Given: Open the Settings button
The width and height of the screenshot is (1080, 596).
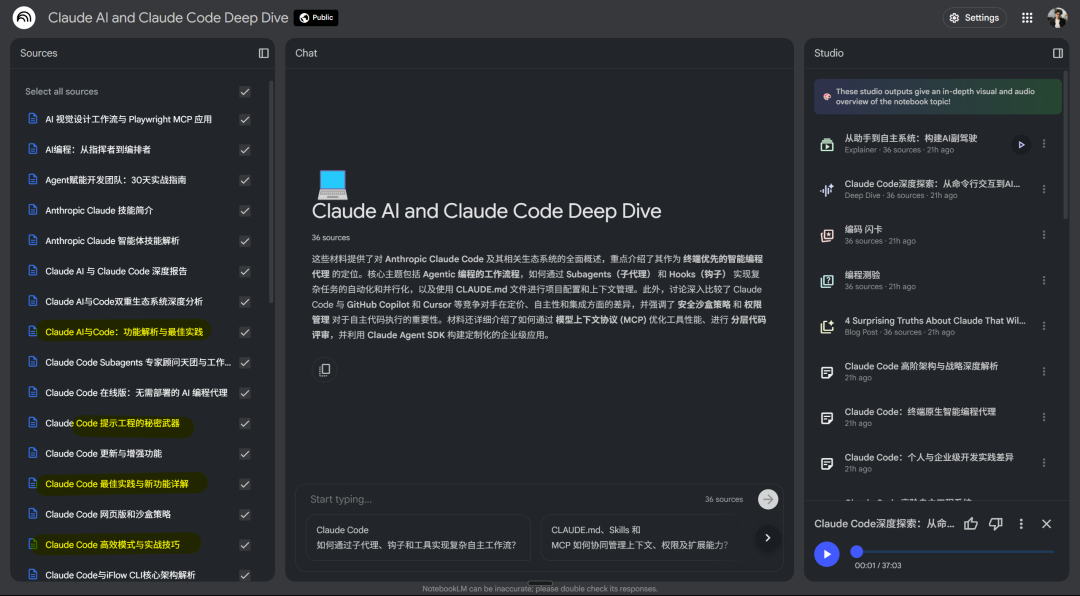Looking at the screenshot, I should (975, 18).
